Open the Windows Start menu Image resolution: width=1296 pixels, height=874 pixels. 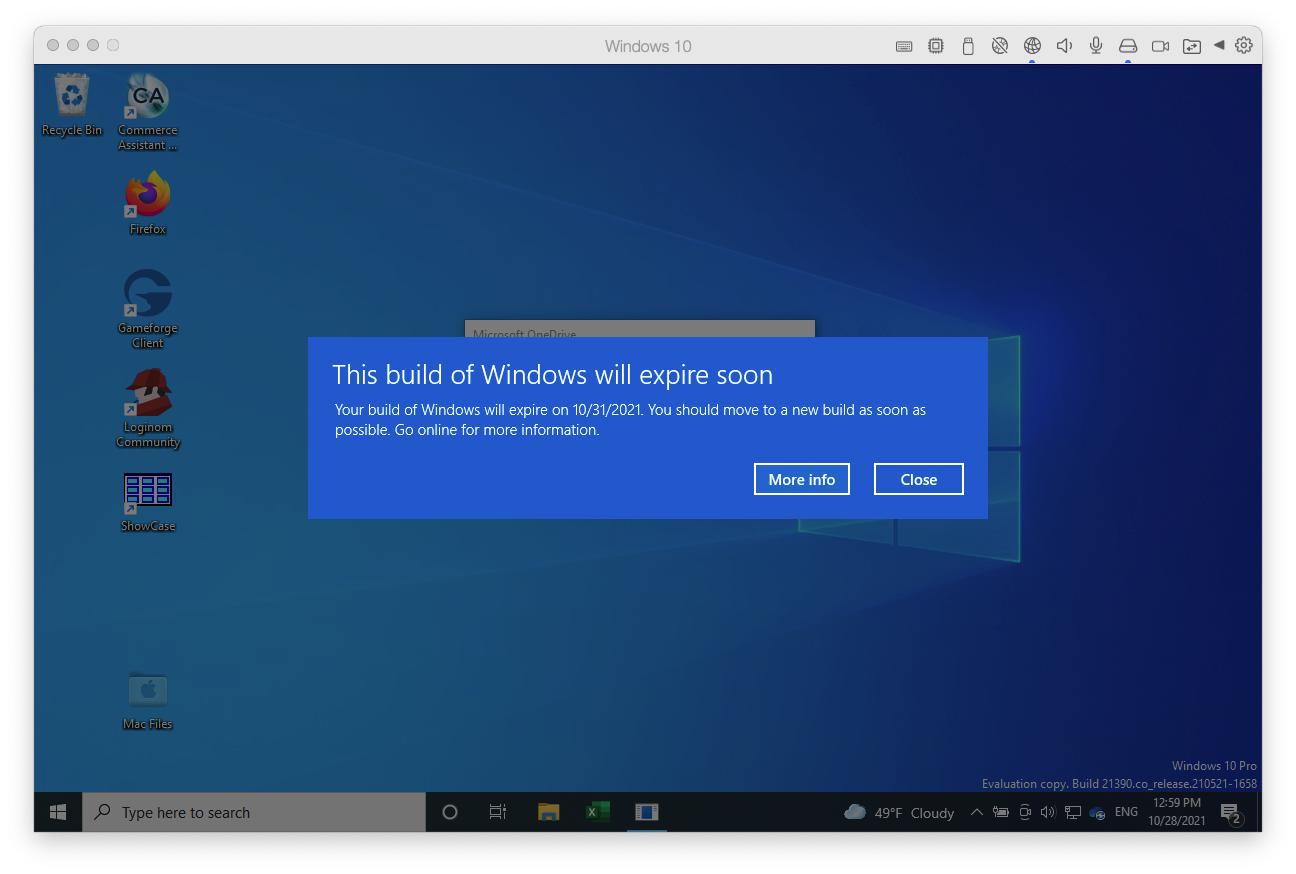58,812
